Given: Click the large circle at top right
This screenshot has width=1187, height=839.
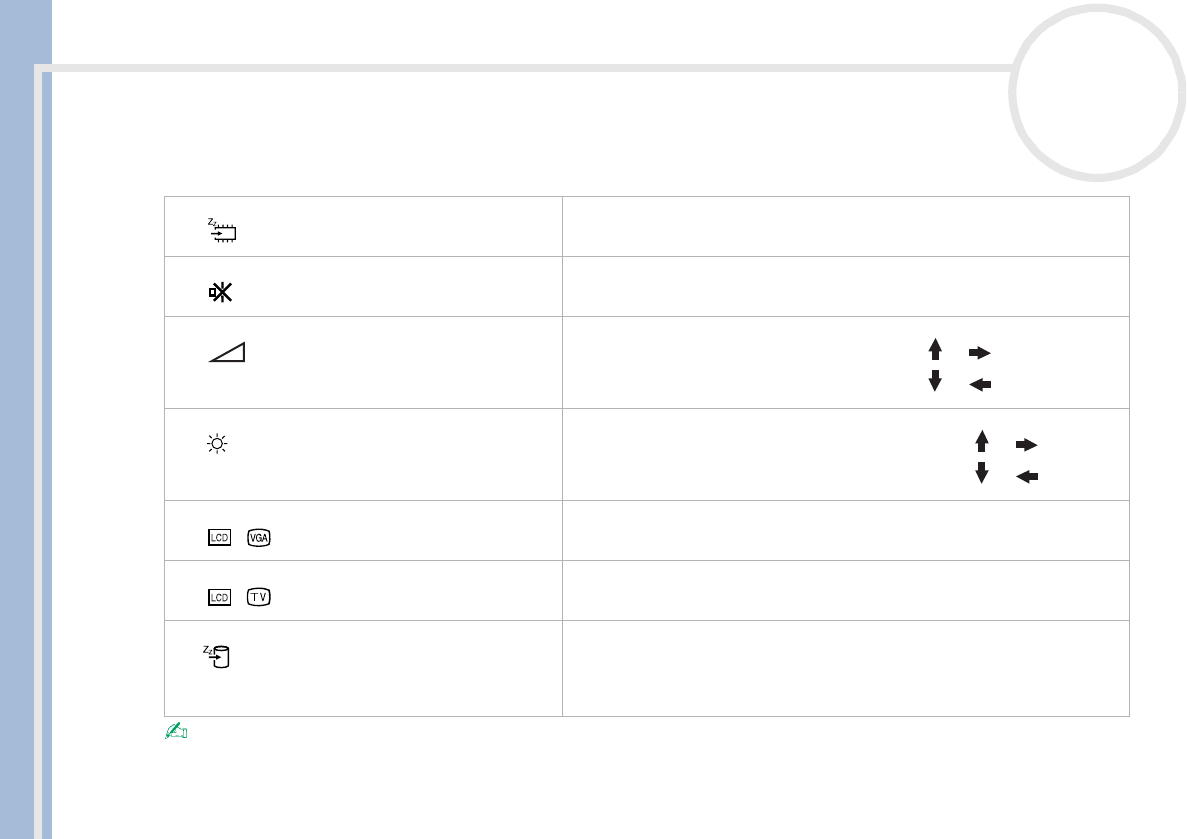Looking at the screenshot, I should click(1096, 92).
